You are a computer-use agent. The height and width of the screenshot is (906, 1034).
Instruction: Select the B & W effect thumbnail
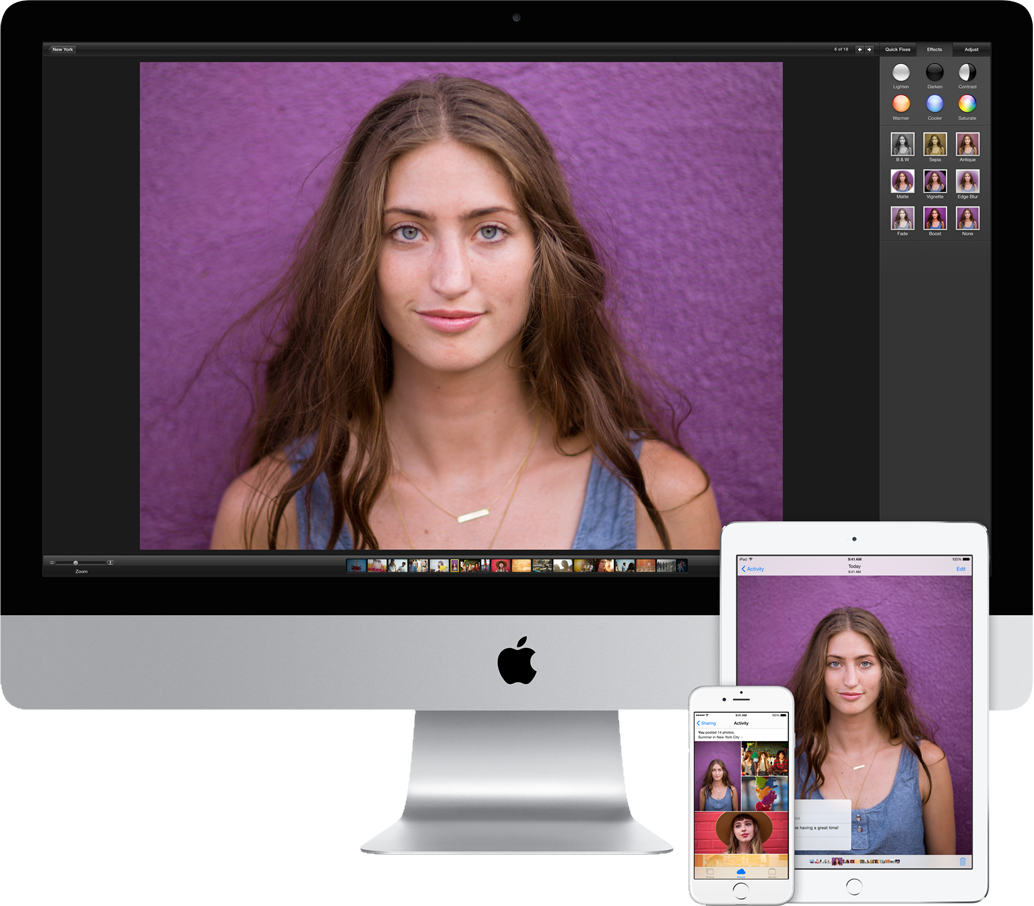[x=902, y=144]
